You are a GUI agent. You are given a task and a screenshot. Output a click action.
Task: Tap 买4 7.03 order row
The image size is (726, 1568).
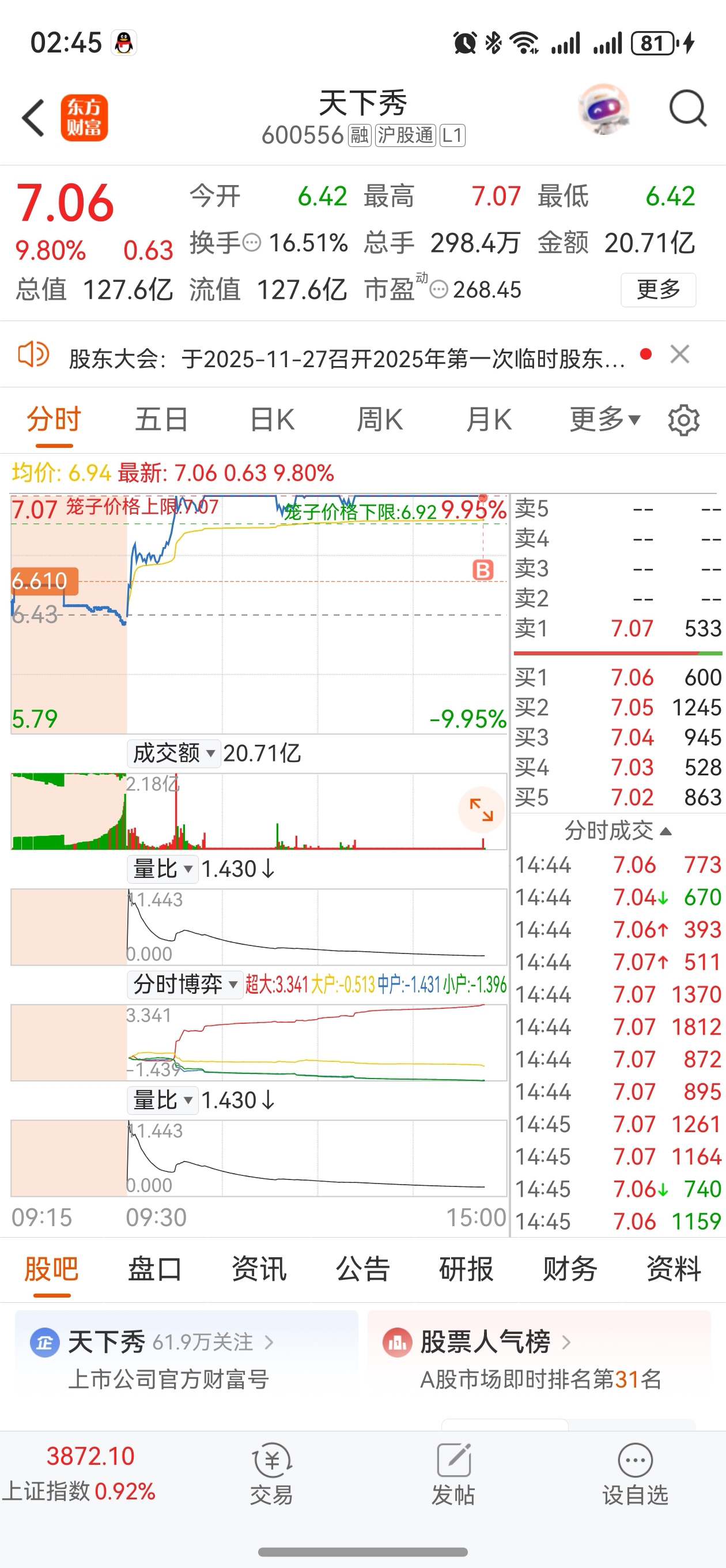coord(618,767)
